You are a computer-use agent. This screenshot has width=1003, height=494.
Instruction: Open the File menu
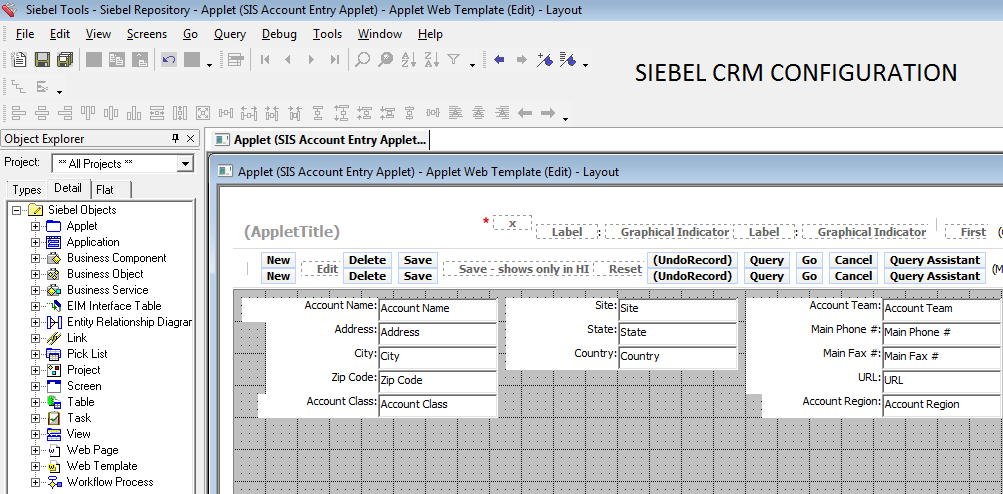point(25,34)
